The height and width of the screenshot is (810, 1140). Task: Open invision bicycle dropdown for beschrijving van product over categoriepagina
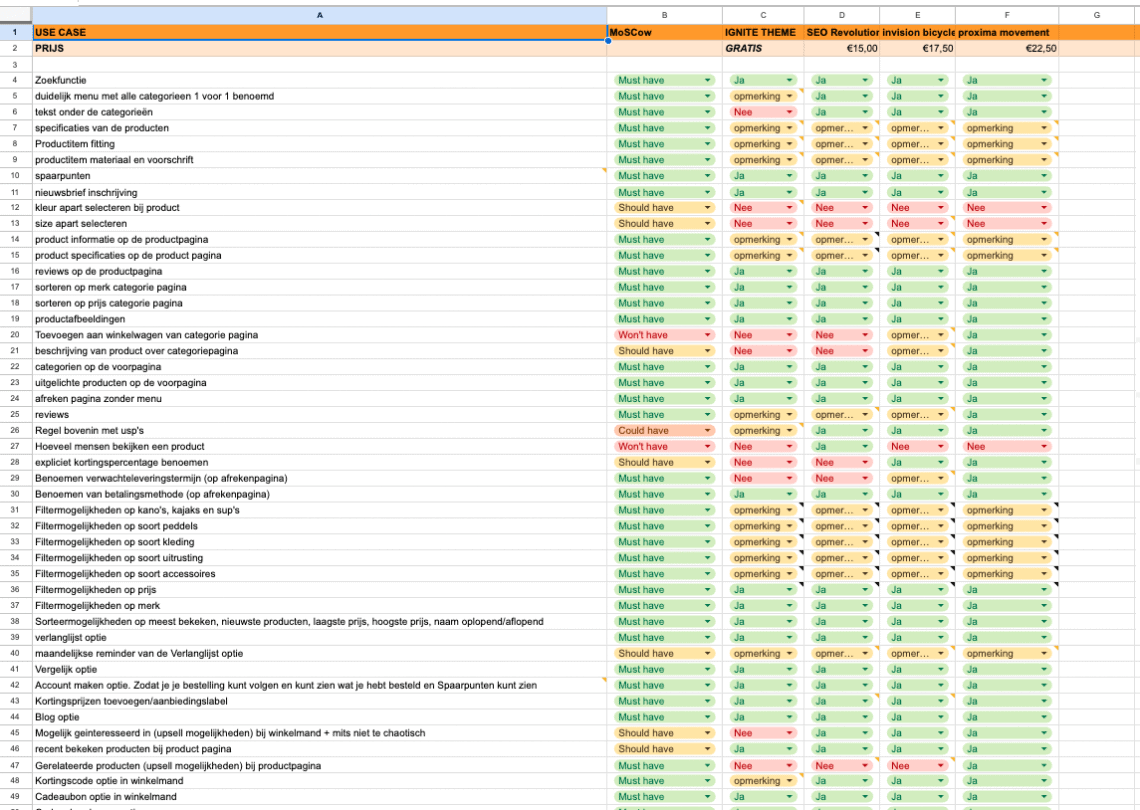[918, 351]
